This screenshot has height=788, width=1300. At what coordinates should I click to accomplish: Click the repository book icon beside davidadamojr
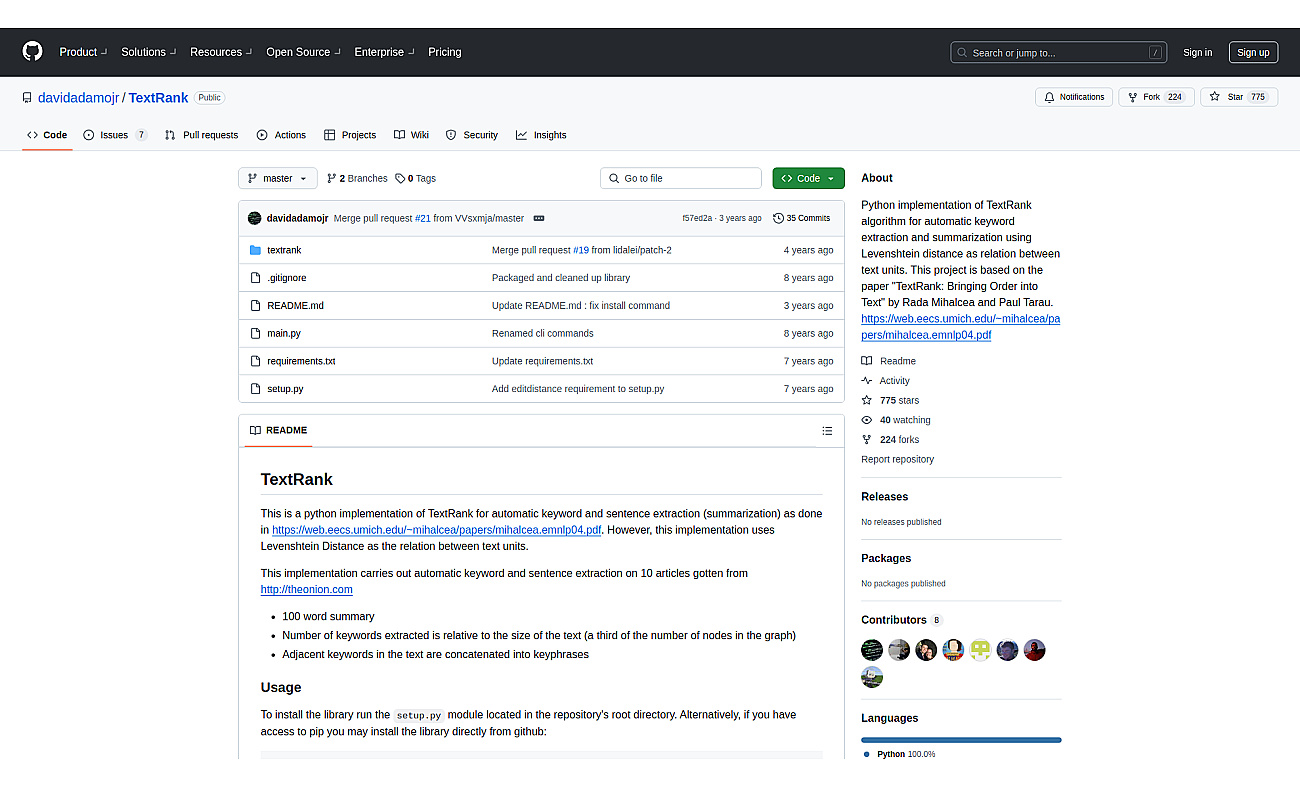27,98
